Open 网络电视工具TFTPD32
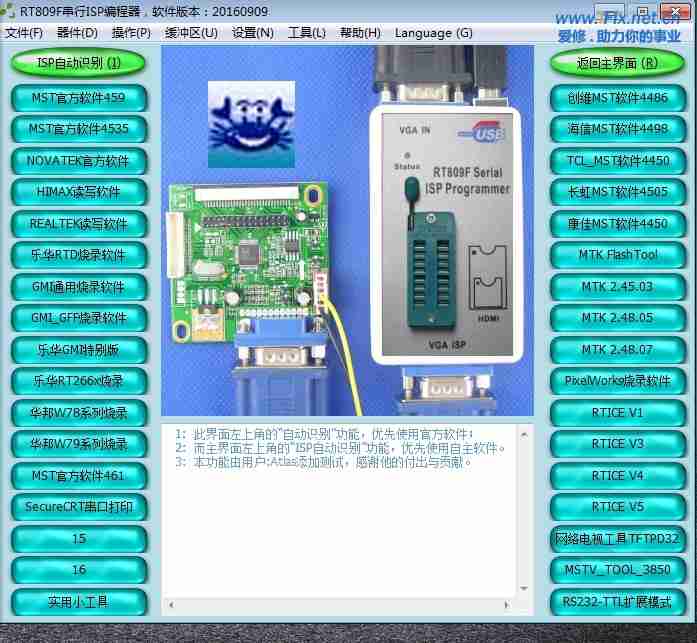The height and width of the screenshot is (643, 697). [617, 539]
